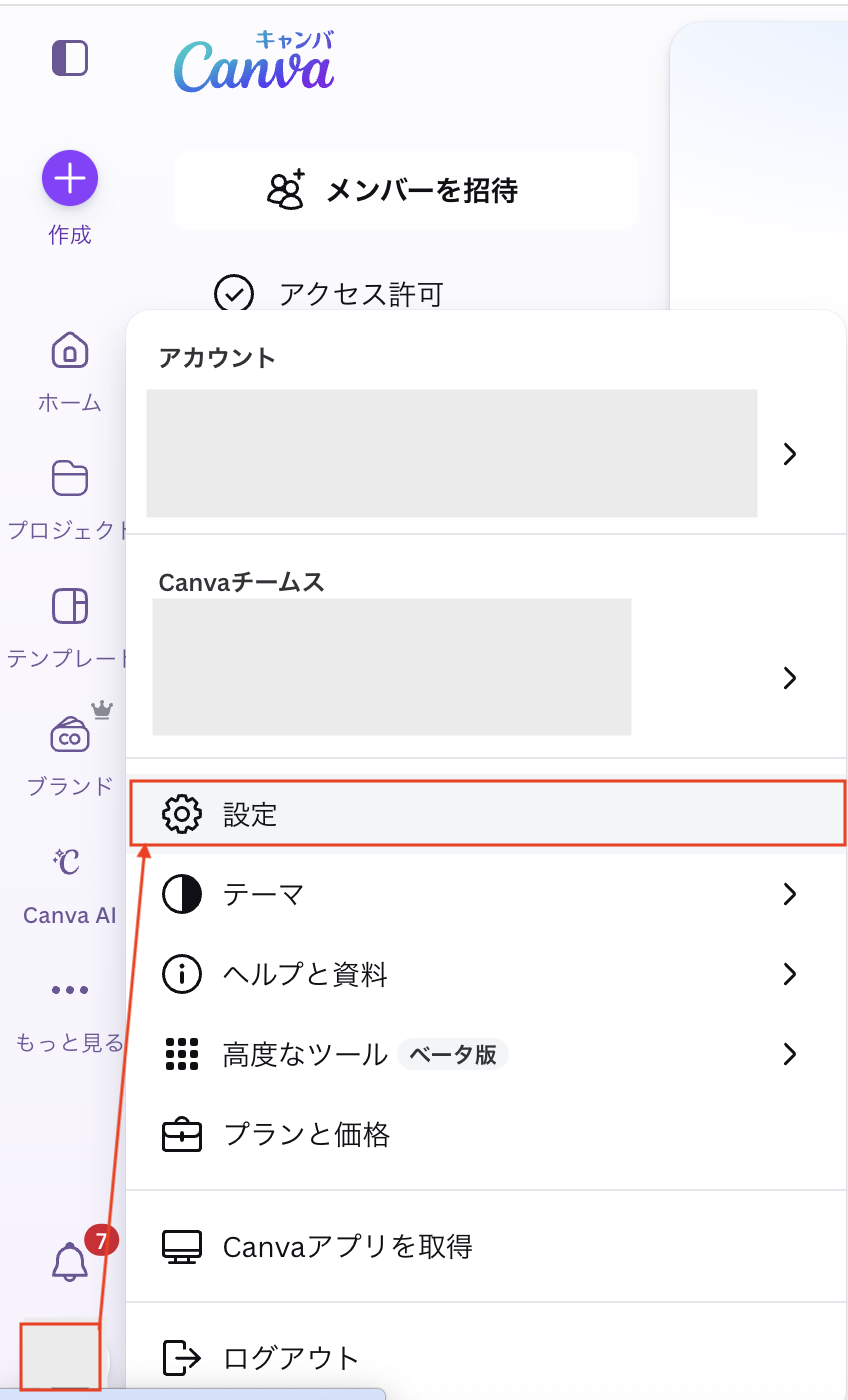Click アクセス許可 with check icon

tap(329, 294)
